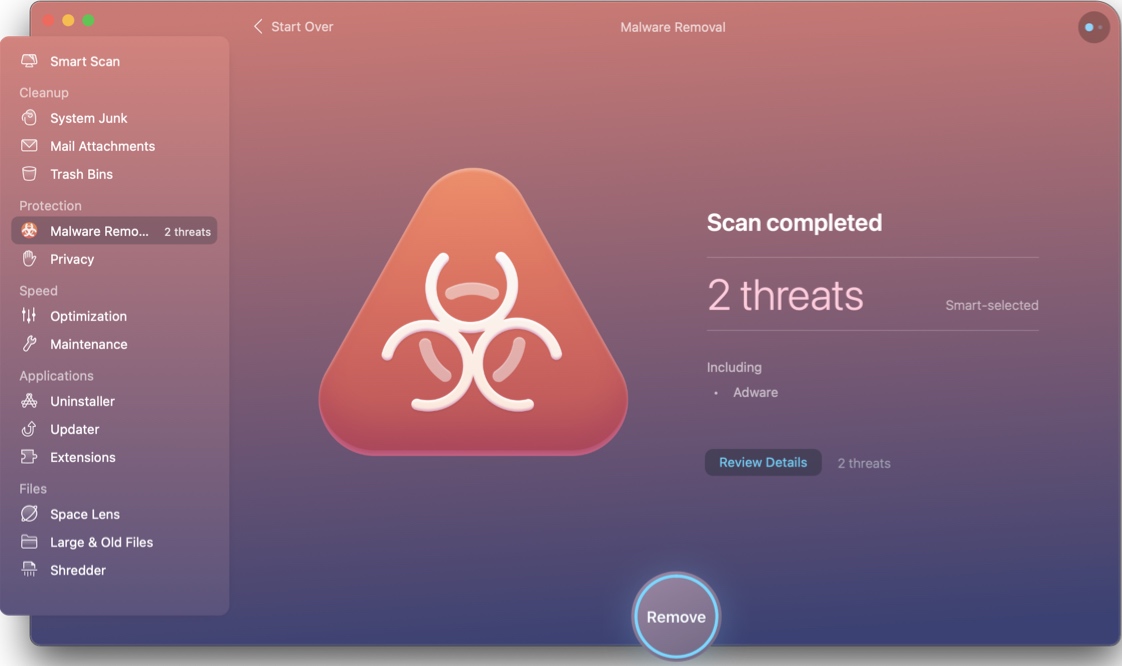This screenshot has width=1122, height=666.
Task: Open the Large & Old Files folder icon
Action: coord(29,542)
